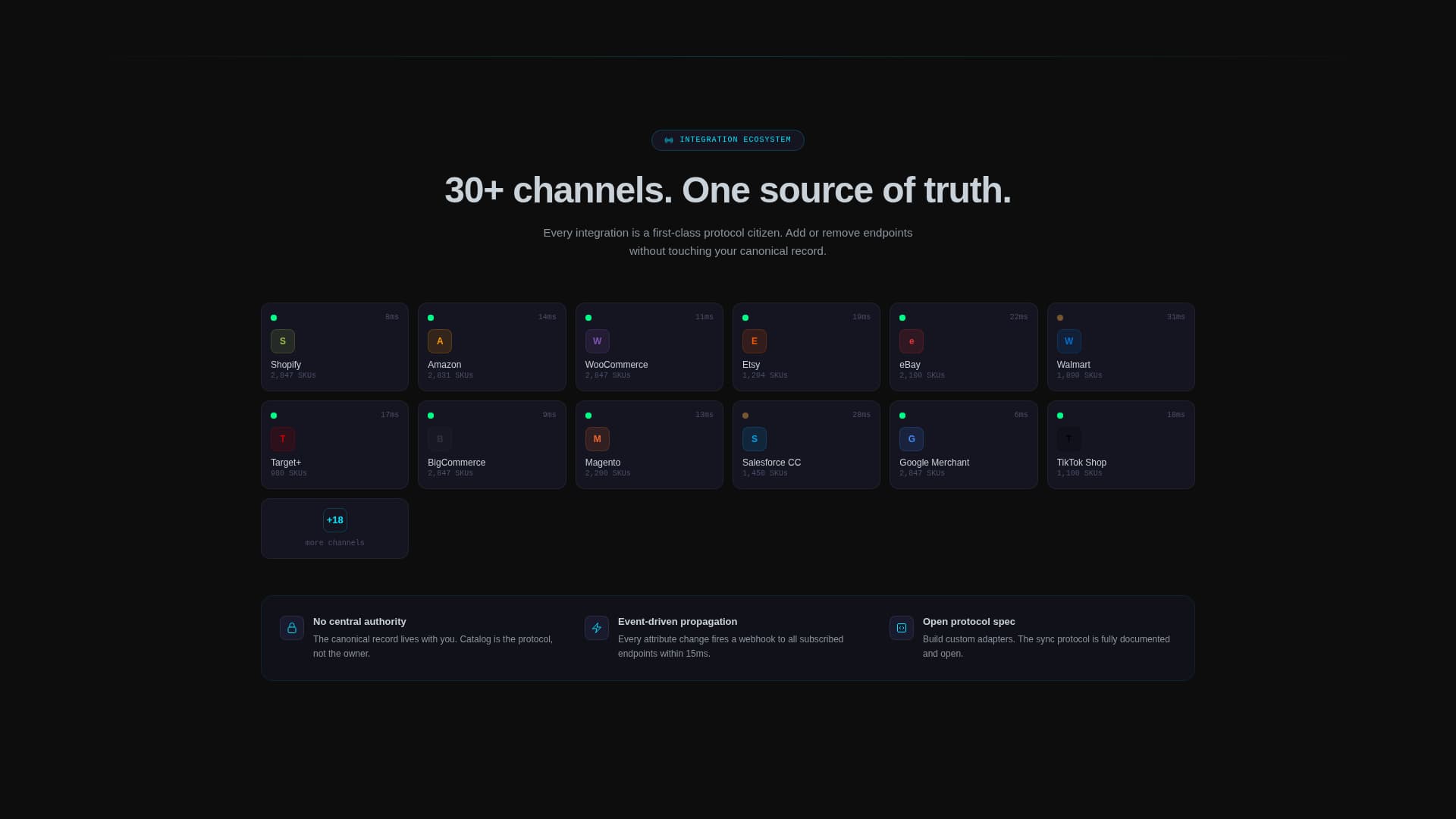Click the Shopify S logo icon
The width and height of the screenshot is (1456, 819).
283,341
